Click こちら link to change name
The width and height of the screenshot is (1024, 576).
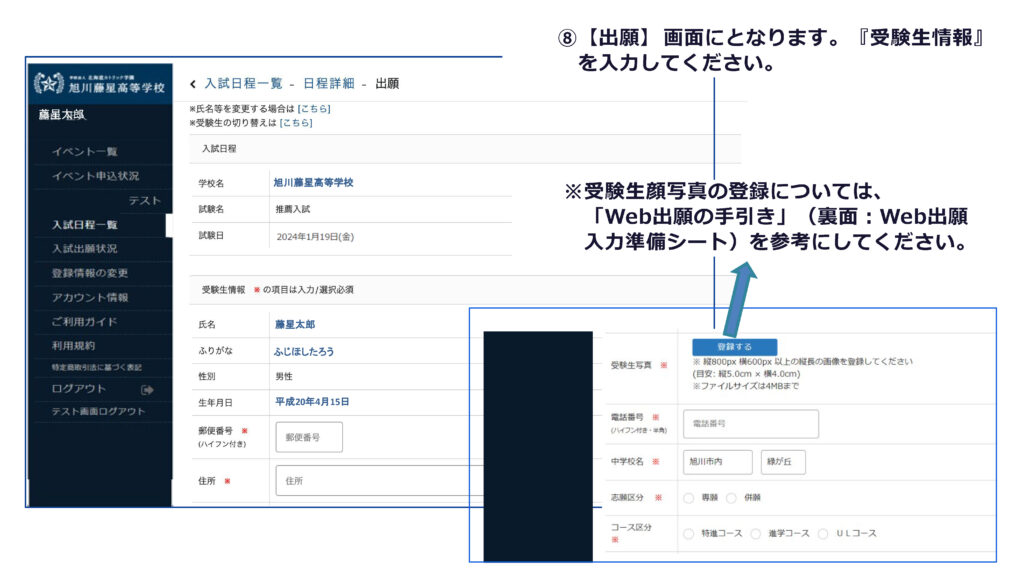point(314,108)
